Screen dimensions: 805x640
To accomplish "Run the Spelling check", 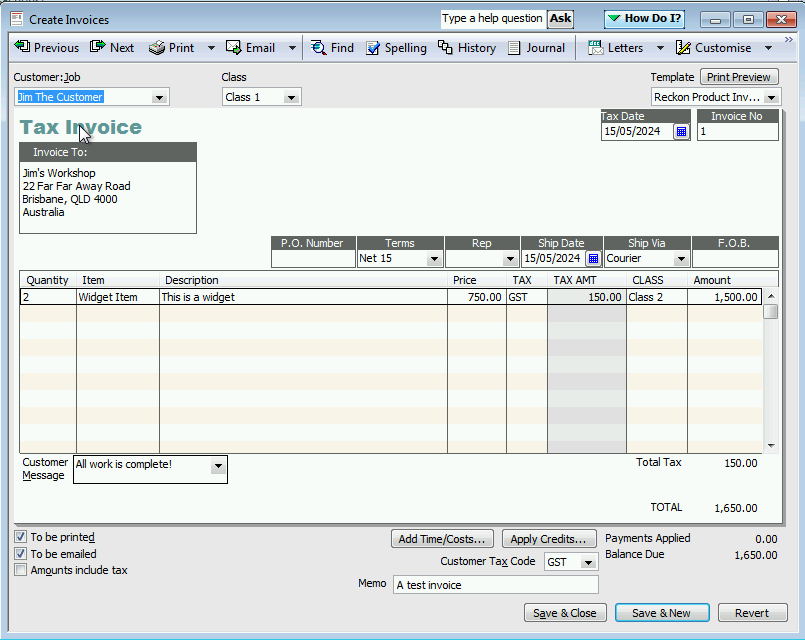I will (x=396, y=48).
